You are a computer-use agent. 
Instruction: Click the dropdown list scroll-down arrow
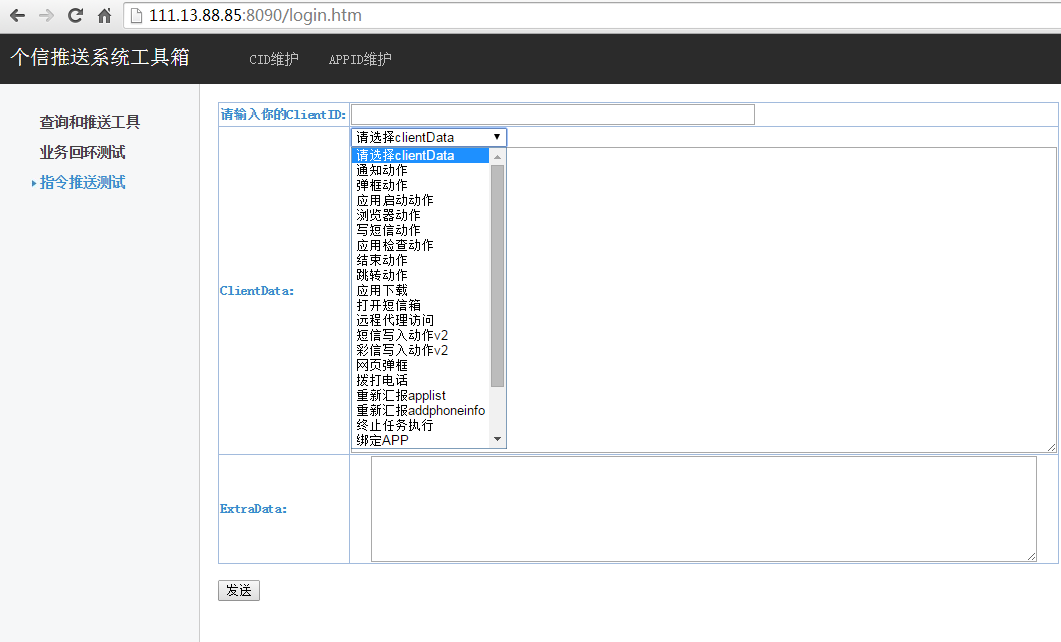(x=497, y=439)
